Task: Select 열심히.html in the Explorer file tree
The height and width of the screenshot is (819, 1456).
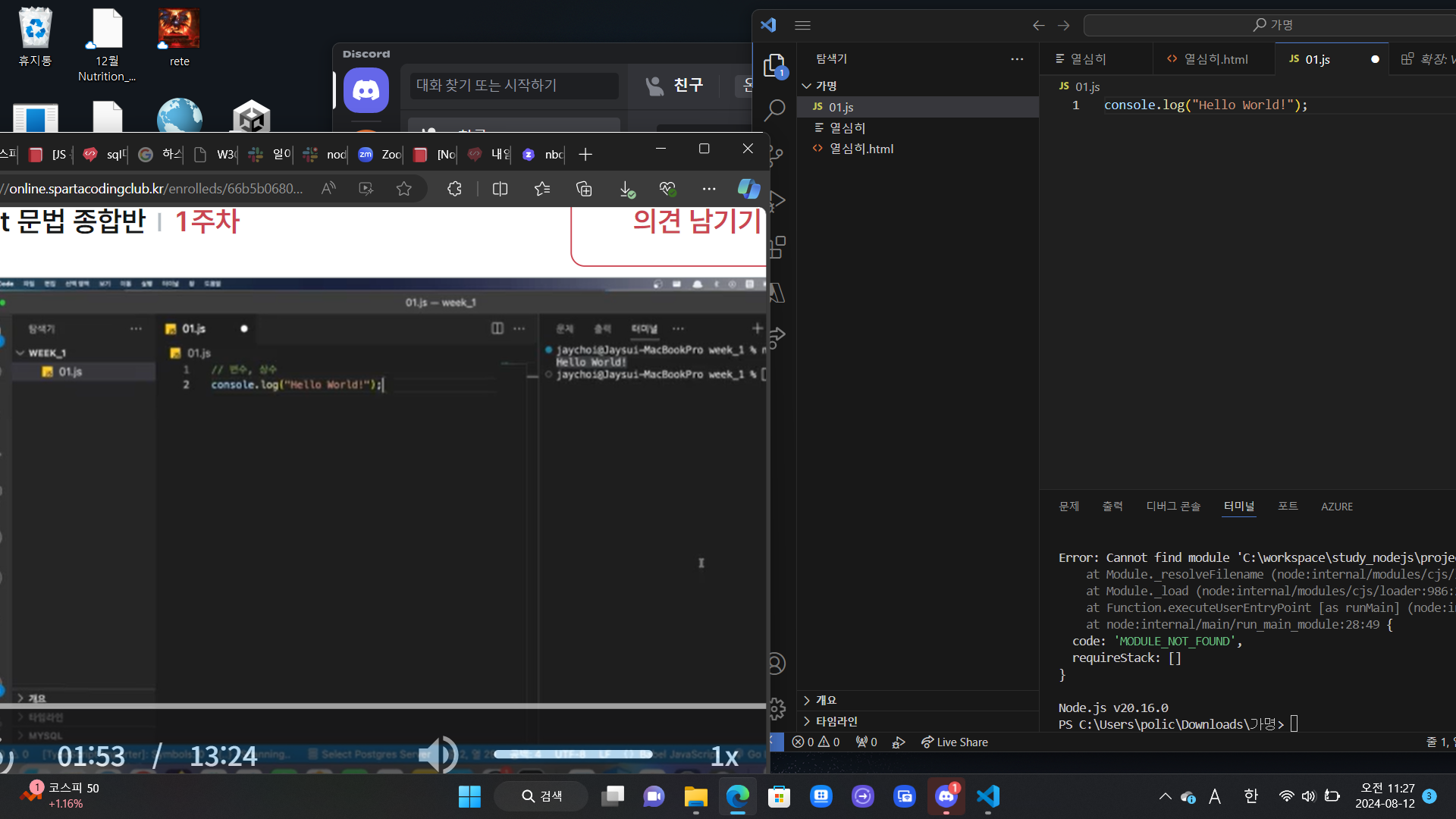Action: [918, 149]
